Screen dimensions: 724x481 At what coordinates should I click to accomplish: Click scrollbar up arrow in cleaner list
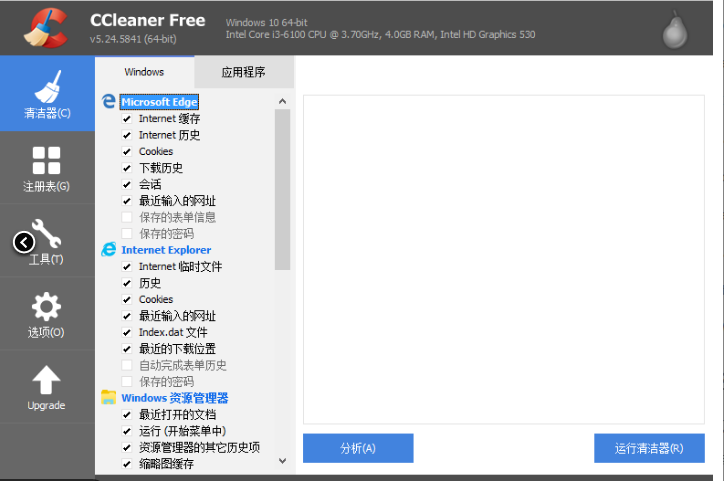point(283,101)
